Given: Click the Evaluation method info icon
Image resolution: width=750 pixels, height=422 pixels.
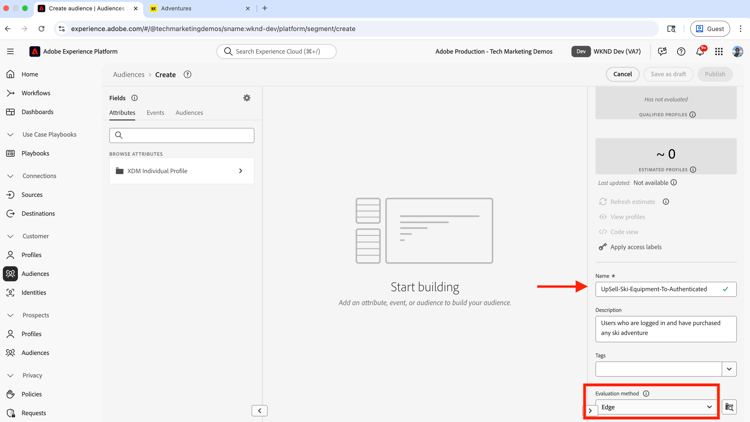Looking at the screenshot, I should point(646,393).
